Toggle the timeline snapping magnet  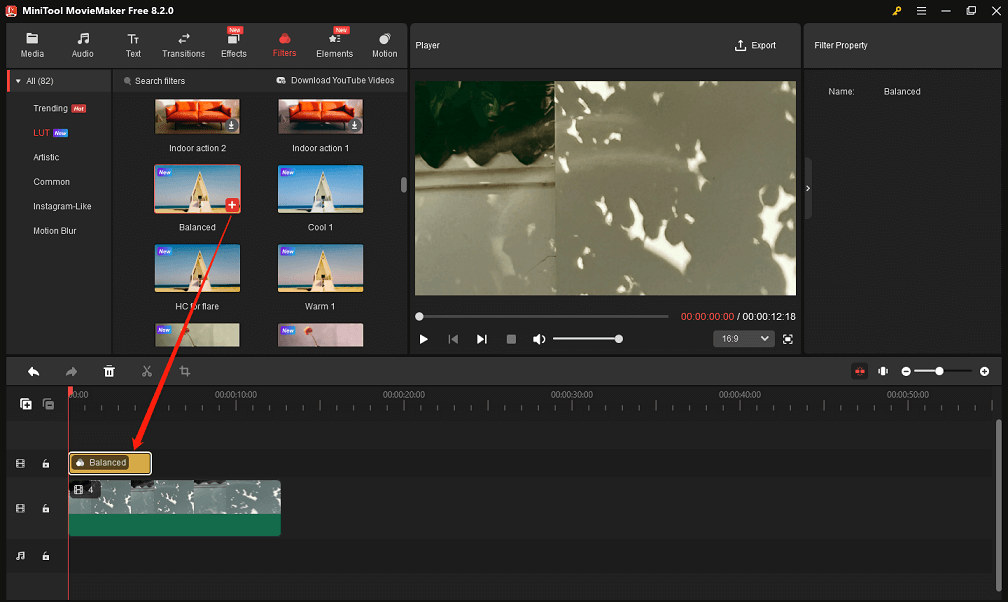(860, 371)
